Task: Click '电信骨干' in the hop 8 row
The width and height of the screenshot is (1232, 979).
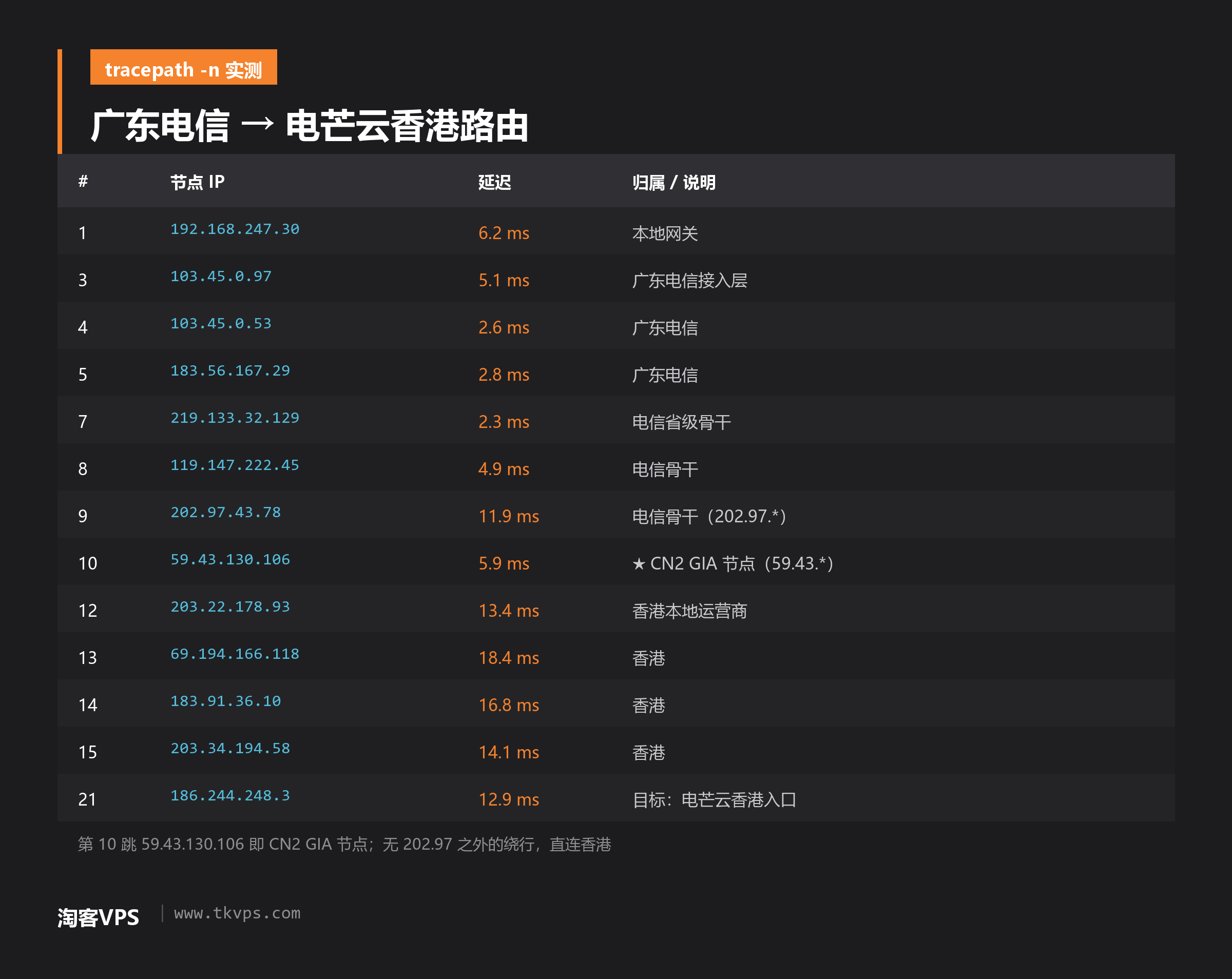Action: (x=665, y=469)
